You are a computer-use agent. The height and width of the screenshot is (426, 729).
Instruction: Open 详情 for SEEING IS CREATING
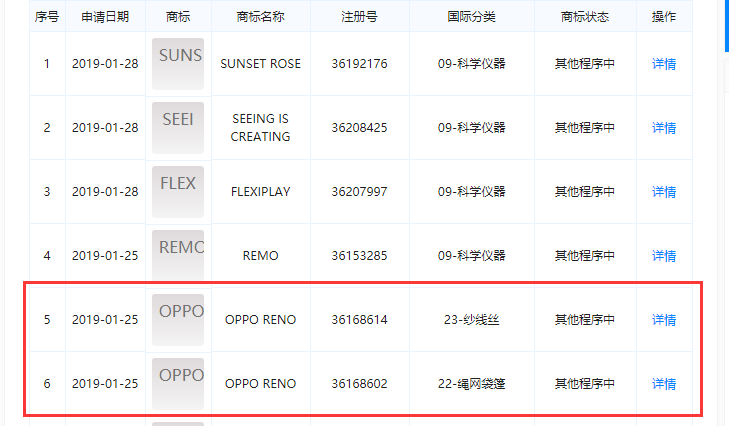[663, 128]
